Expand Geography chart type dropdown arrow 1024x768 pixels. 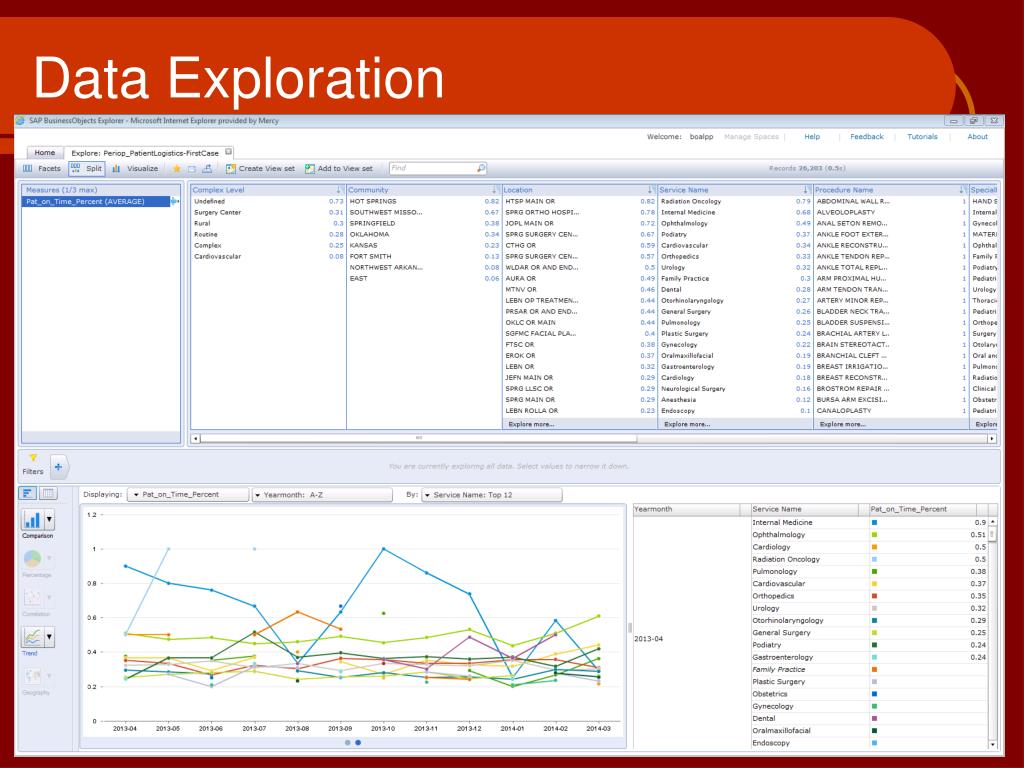[x=49, y=676]
